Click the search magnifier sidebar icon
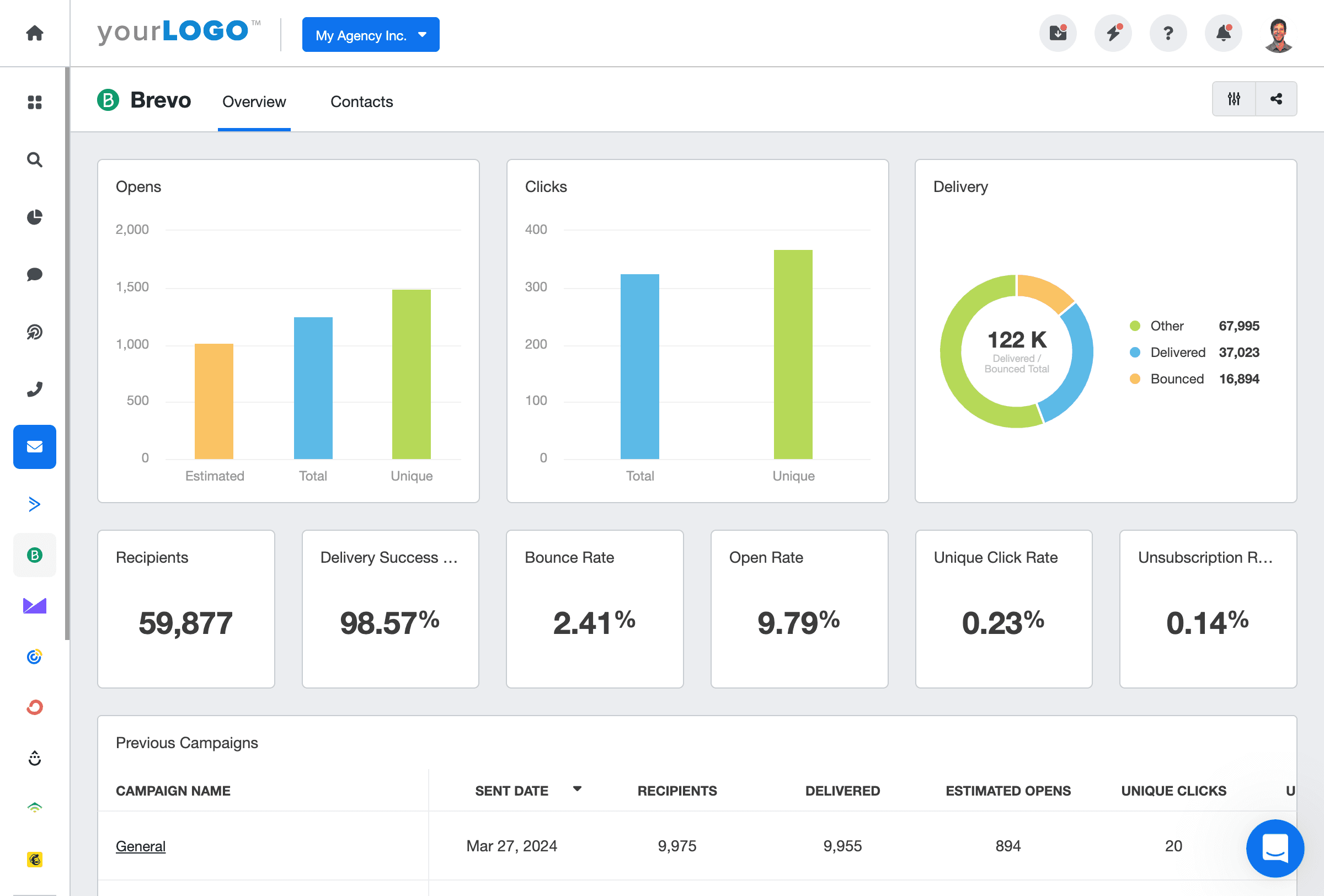 [35, 159]
